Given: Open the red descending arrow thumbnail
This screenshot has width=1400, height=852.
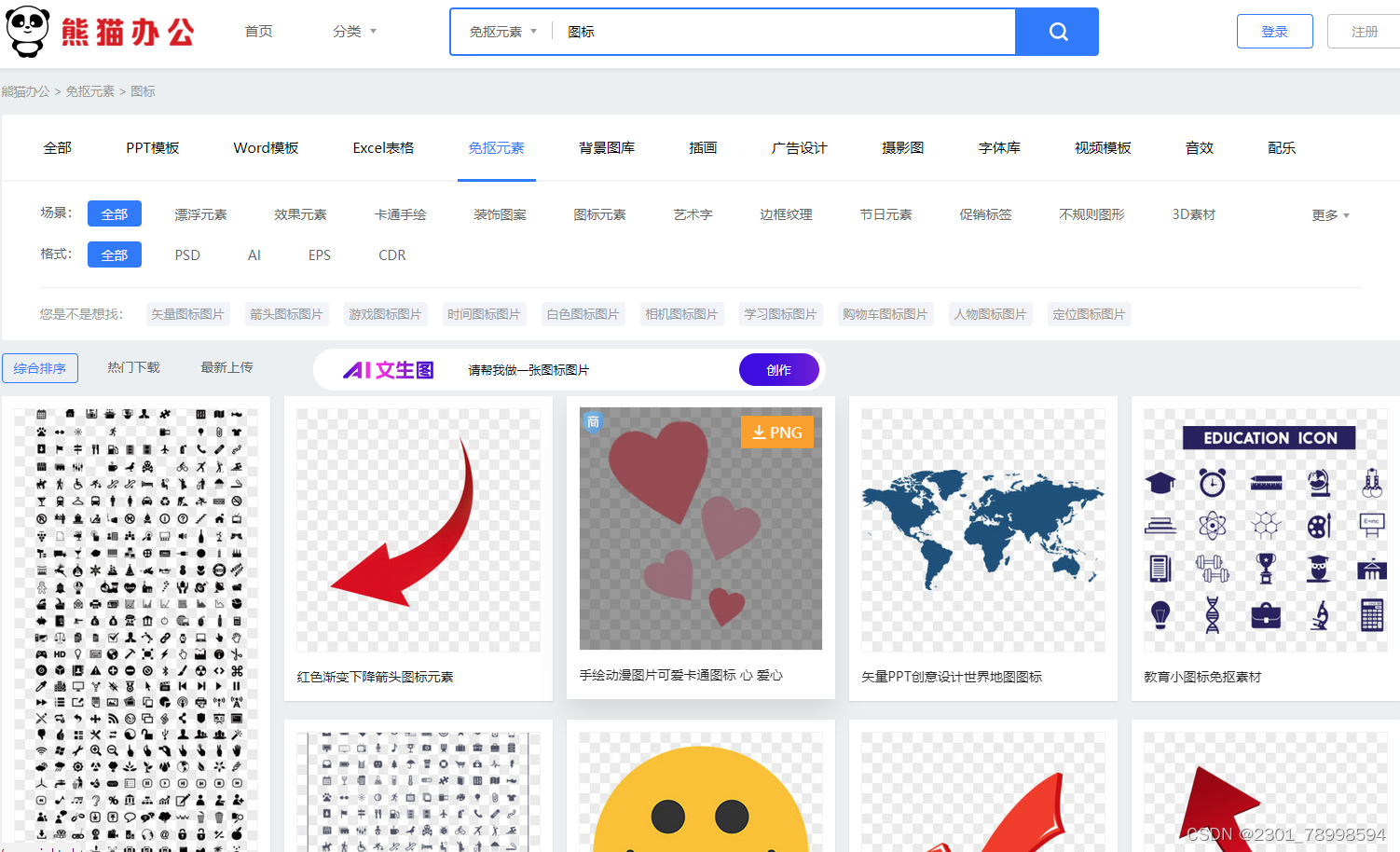Looking at the screenshot, I should tap(419, 529).
